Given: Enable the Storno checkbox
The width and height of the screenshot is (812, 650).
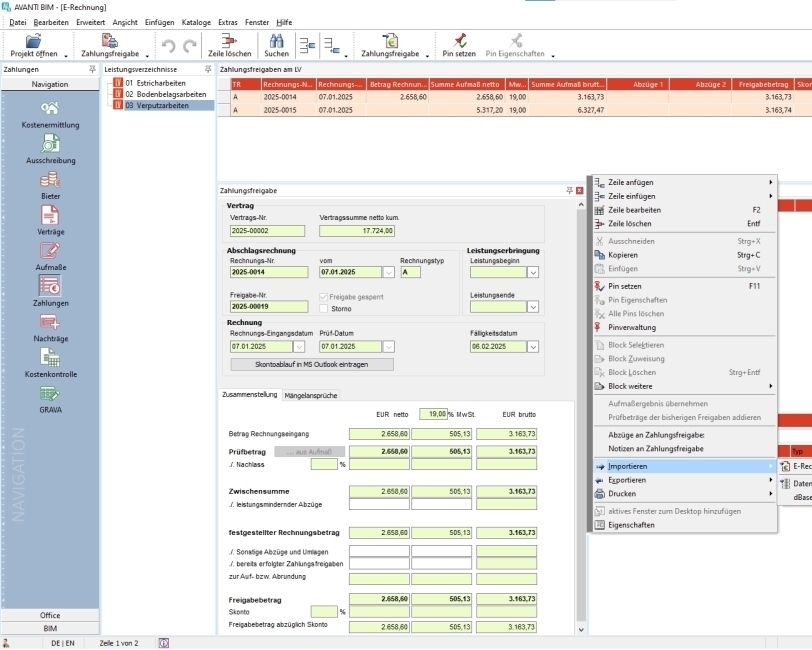Looking at the screenshot, I should [322, 309].
